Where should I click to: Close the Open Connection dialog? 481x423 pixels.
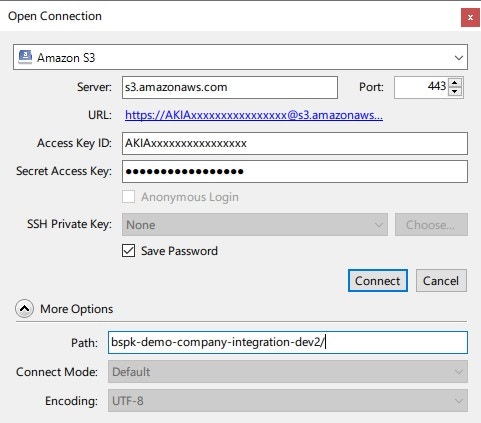click(x=470, y=17)
